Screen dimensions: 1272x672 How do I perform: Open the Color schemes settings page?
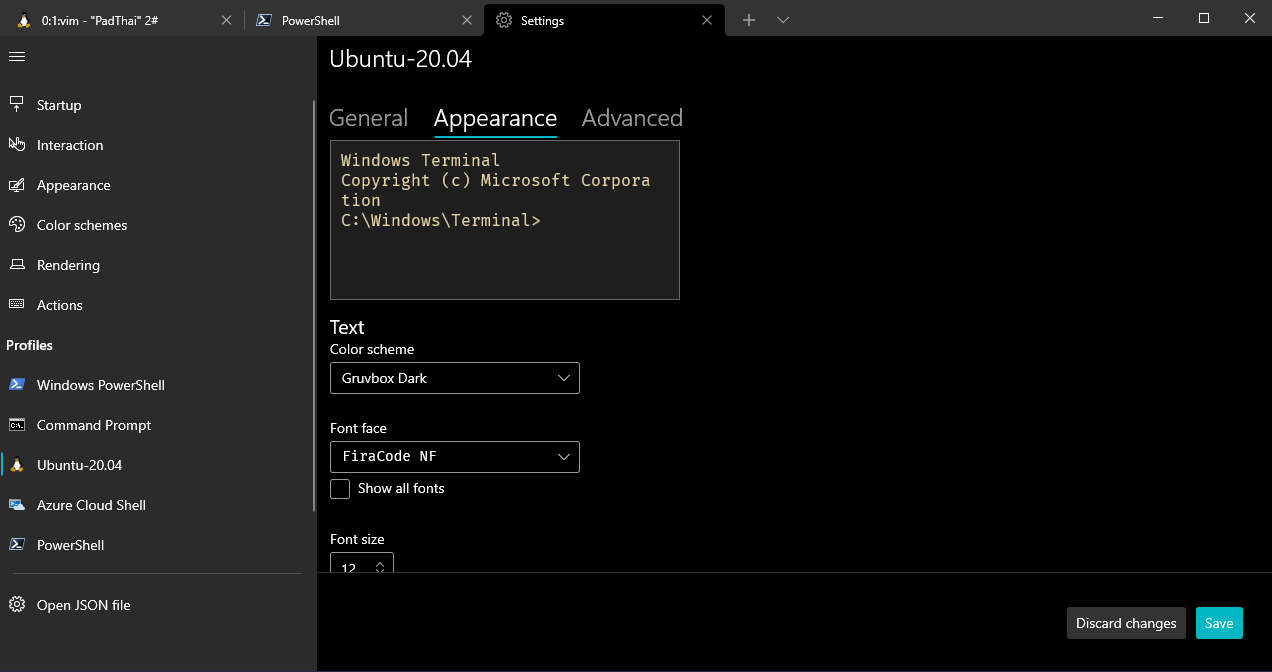158,225
